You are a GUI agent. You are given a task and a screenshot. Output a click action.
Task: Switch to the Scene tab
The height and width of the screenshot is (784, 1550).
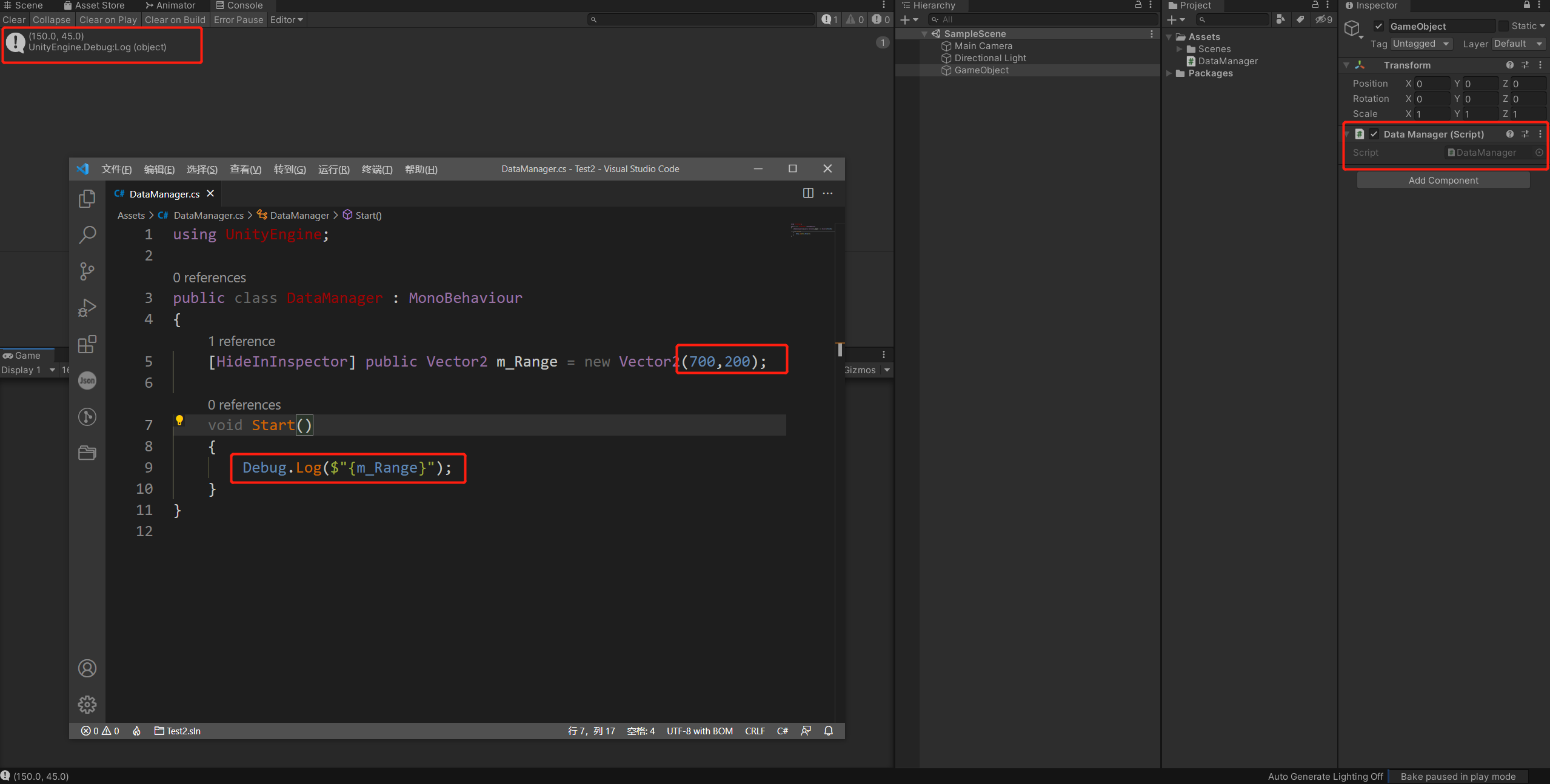[x=23, y=5]
